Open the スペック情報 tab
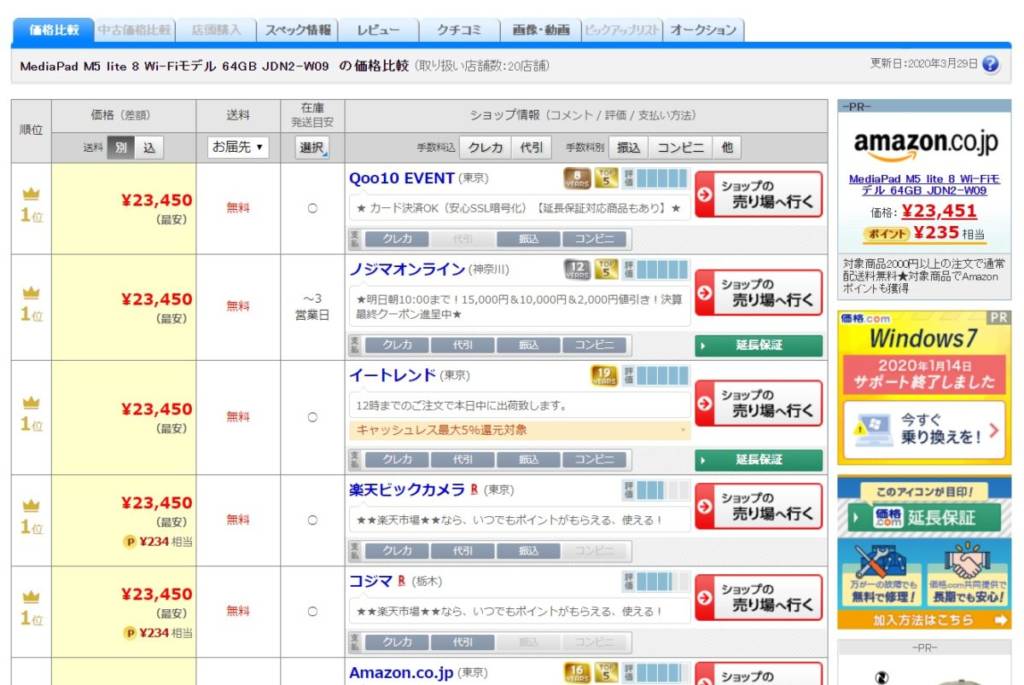Image resolution: width=1024 pixels, height=685 pixels. pos(298,30)
